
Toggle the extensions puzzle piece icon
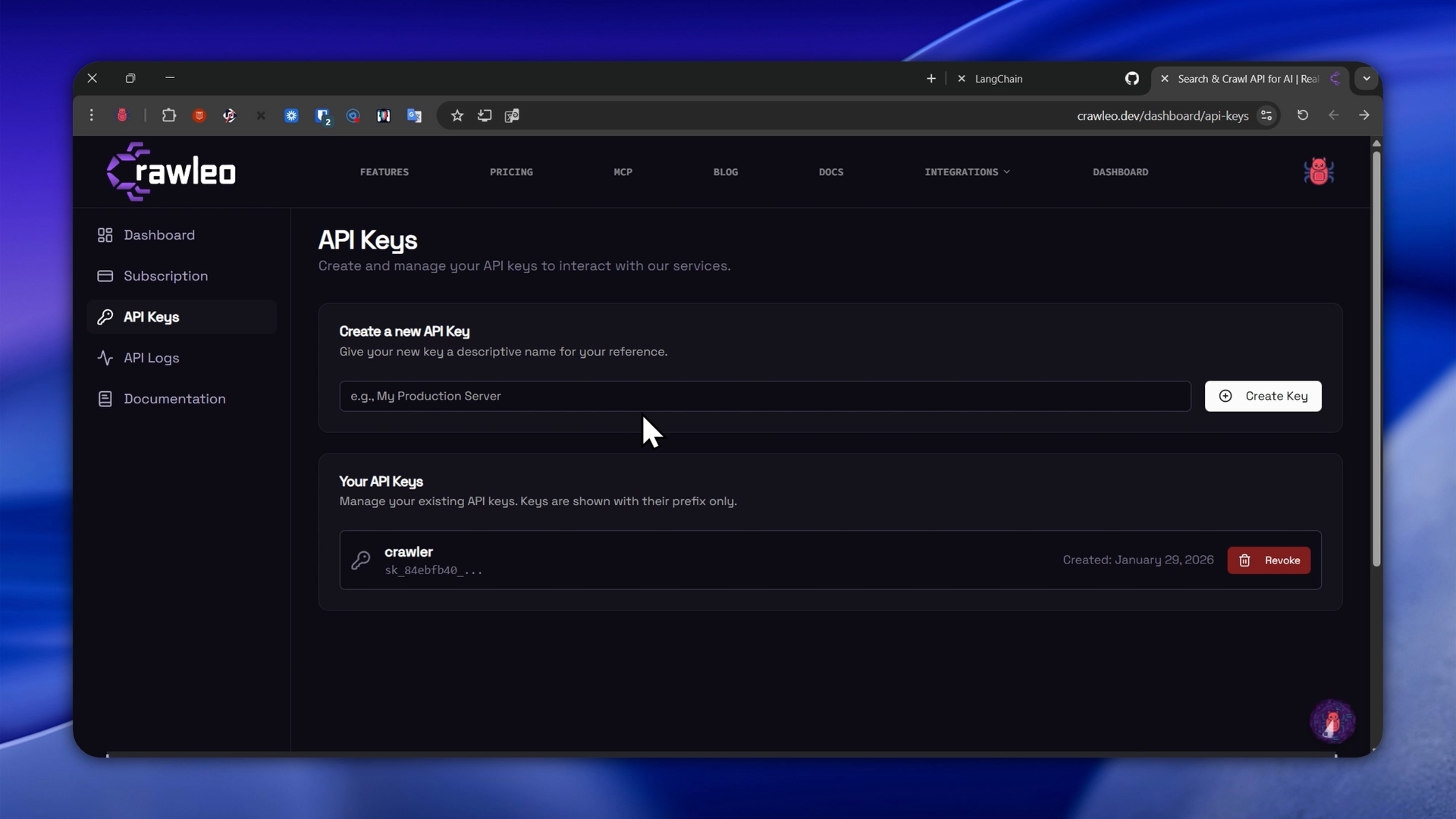168,115
